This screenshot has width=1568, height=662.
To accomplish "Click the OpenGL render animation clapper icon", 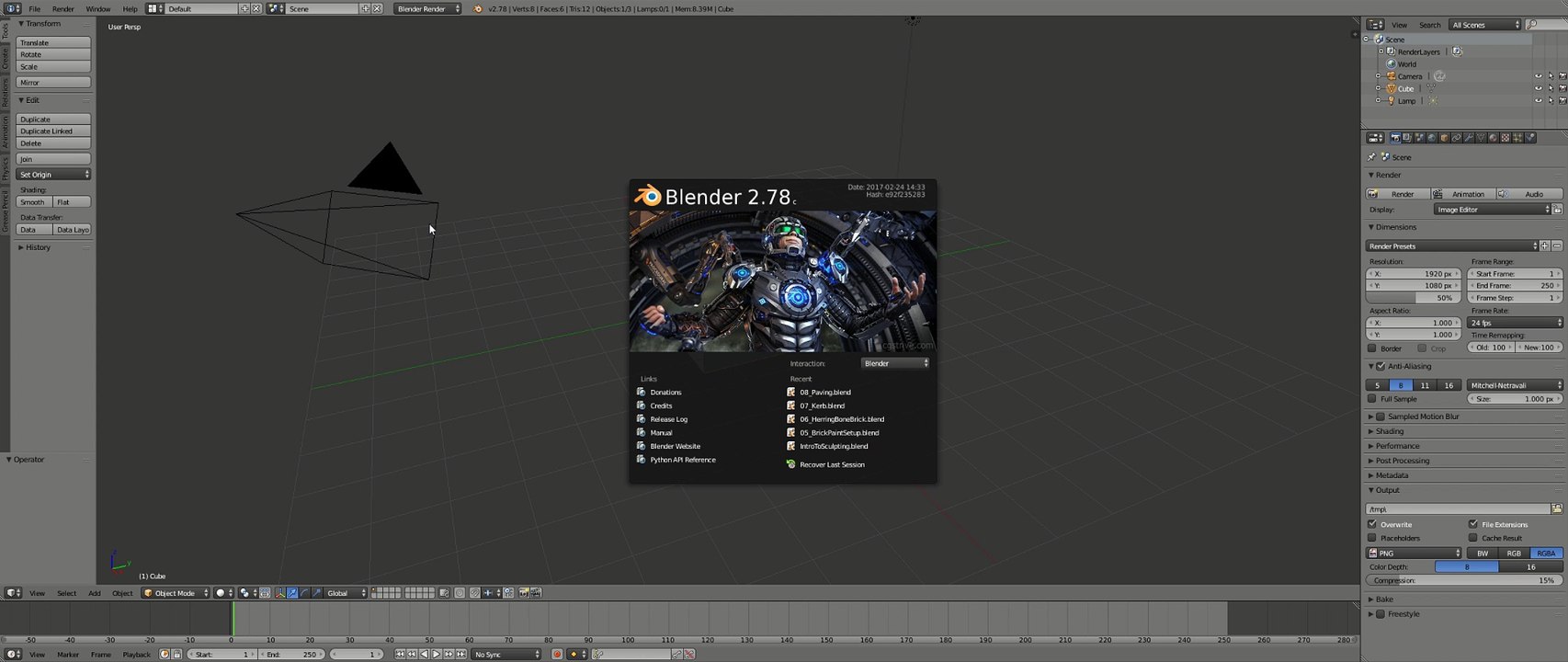I will [536, 593].
